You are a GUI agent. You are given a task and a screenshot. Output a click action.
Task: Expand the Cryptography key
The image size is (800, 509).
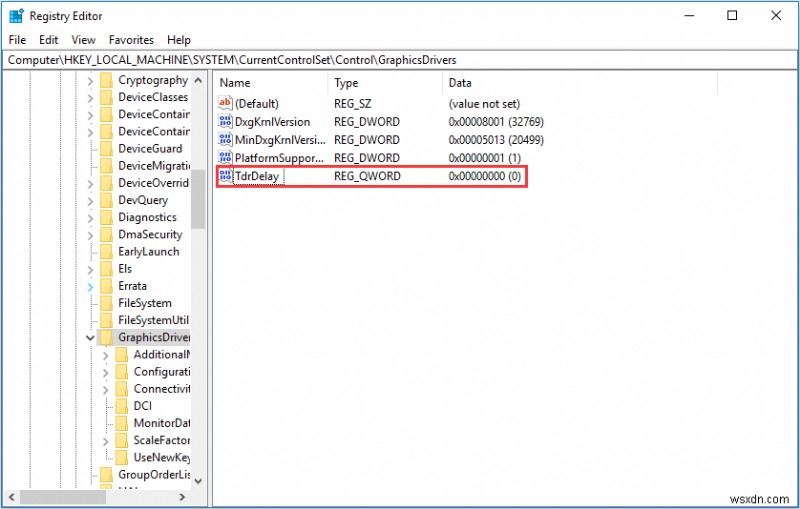[x=90, y=81]
